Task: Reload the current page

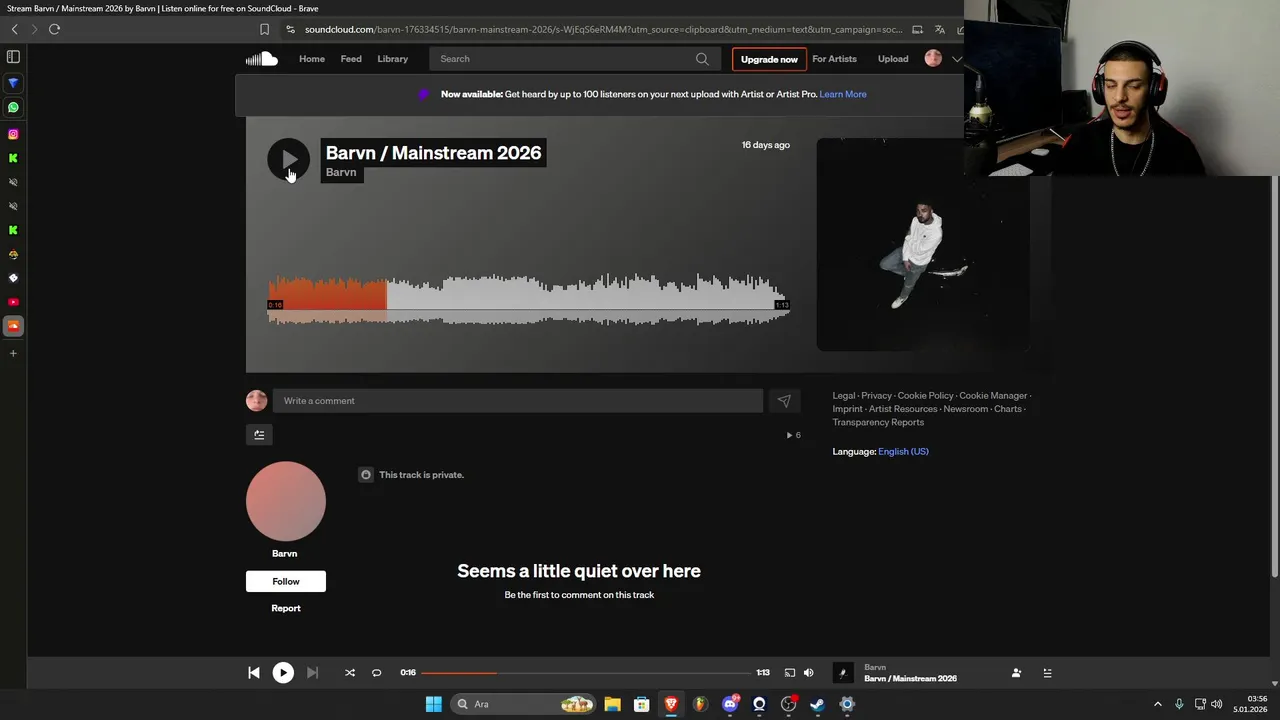Action: 54,29
